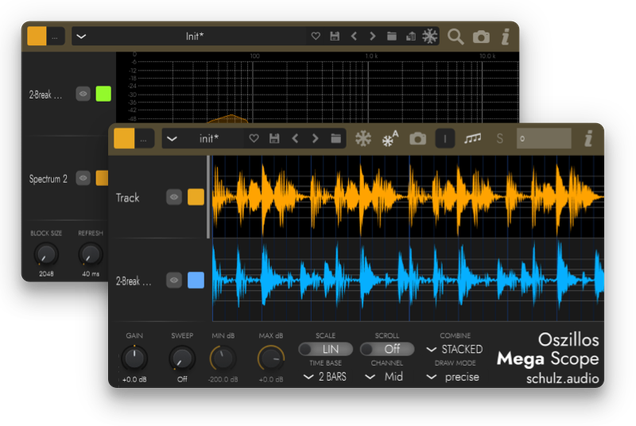Hide the Track waveform using eye icon

174,198
